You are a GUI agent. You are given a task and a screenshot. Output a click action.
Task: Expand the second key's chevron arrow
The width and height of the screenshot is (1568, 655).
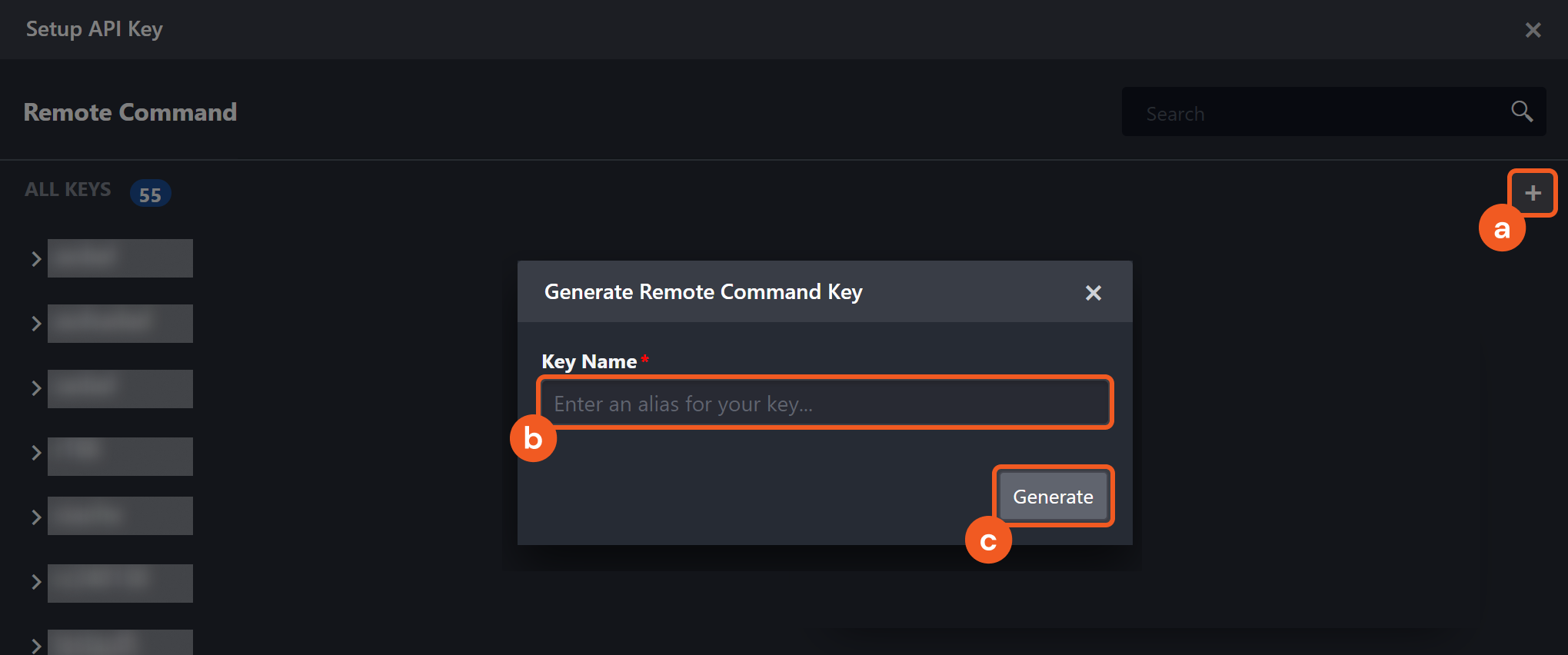point(35,324)
